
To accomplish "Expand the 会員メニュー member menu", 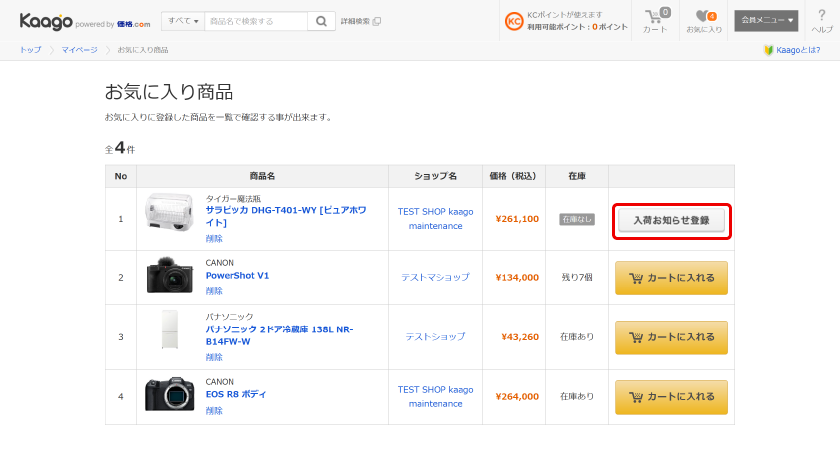I will [x=766, y=20].
